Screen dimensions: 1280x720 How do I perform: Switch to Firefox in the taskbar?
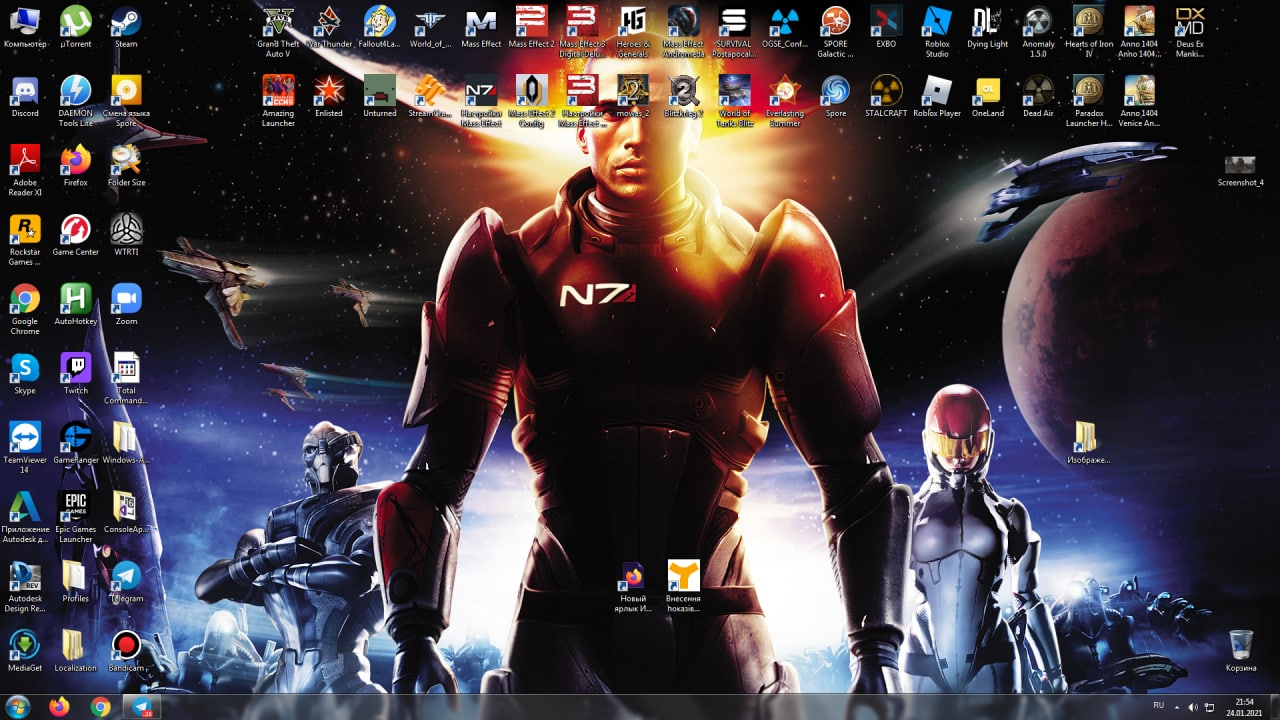[x=60, y=707]
